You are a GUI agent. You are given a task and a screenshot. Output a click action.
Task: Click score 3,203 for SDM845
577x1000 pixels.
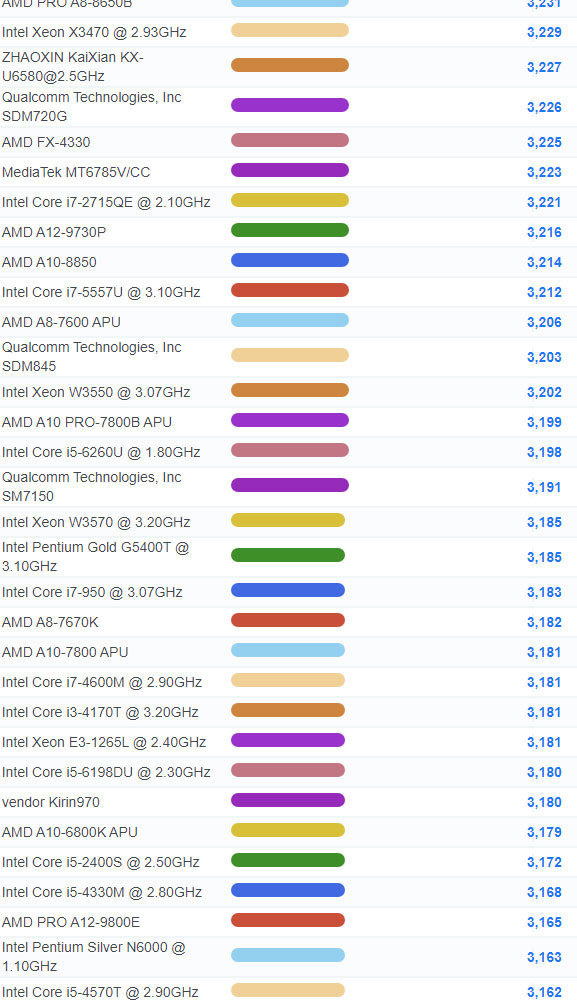click(544, 357)
